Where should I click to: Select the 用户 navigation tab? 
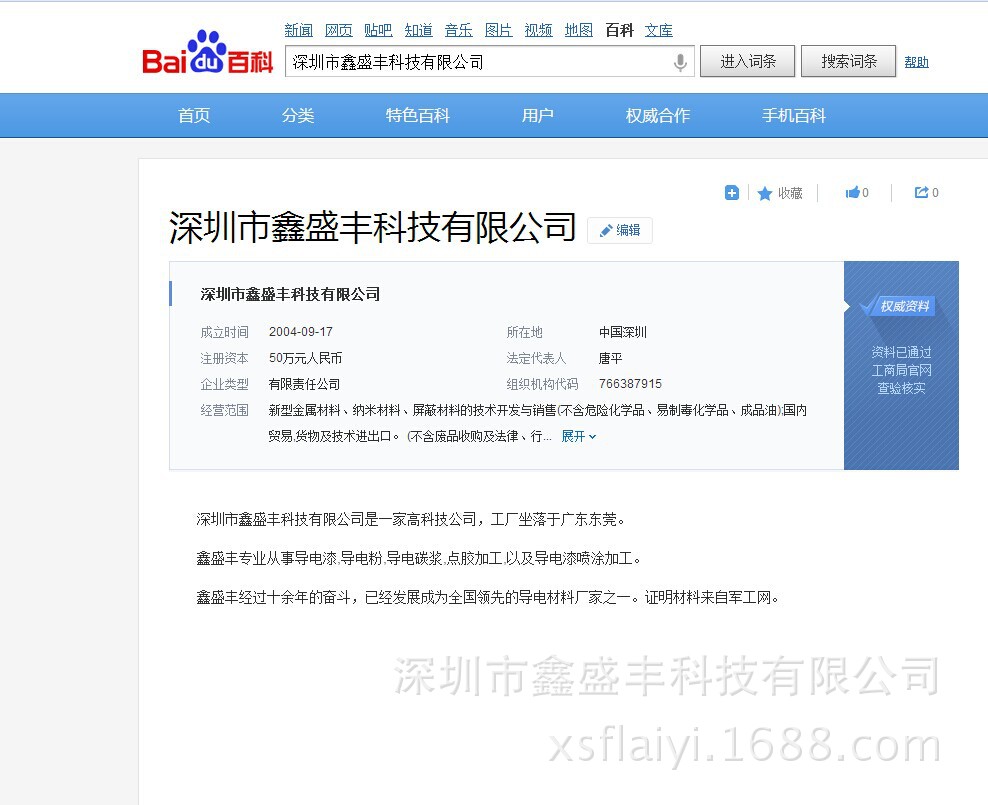pos(538,116)
